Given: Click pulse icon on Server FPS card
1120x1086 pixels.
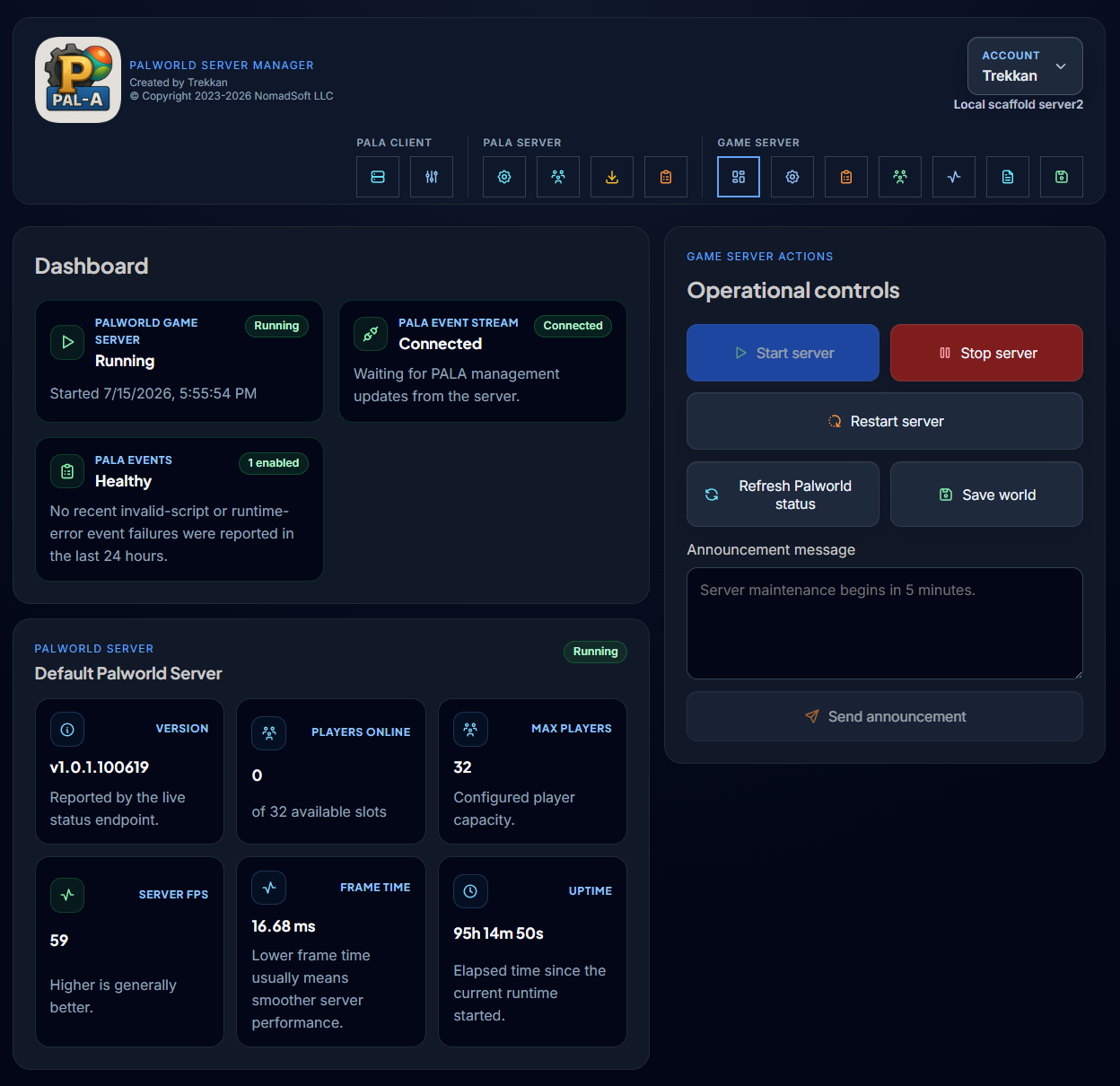Looking at the screenshot, I should (67, 895).
